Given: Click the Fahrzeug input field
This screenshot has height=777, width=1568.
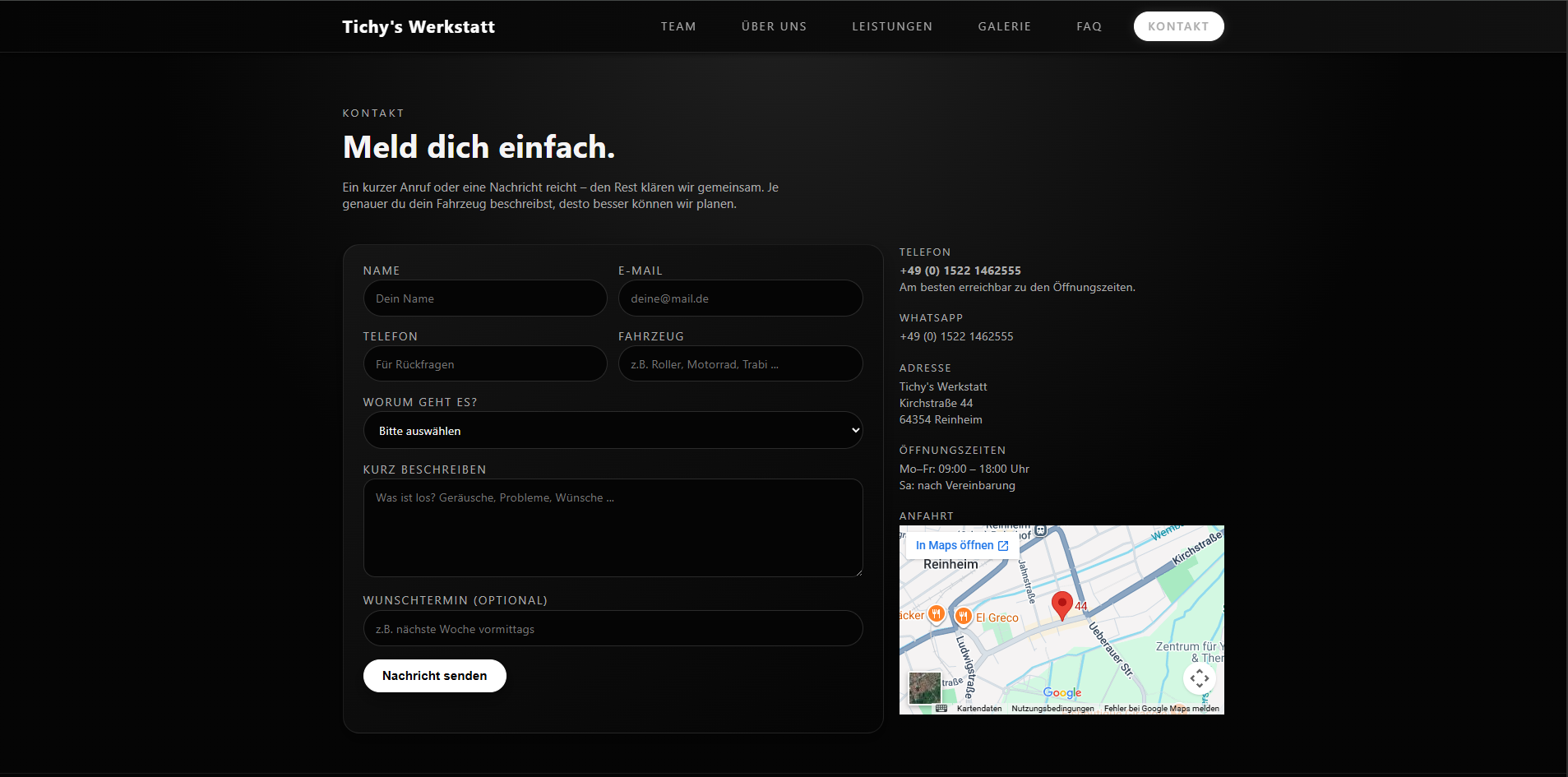Looking at the screenshot, I should tap(740, 364).
